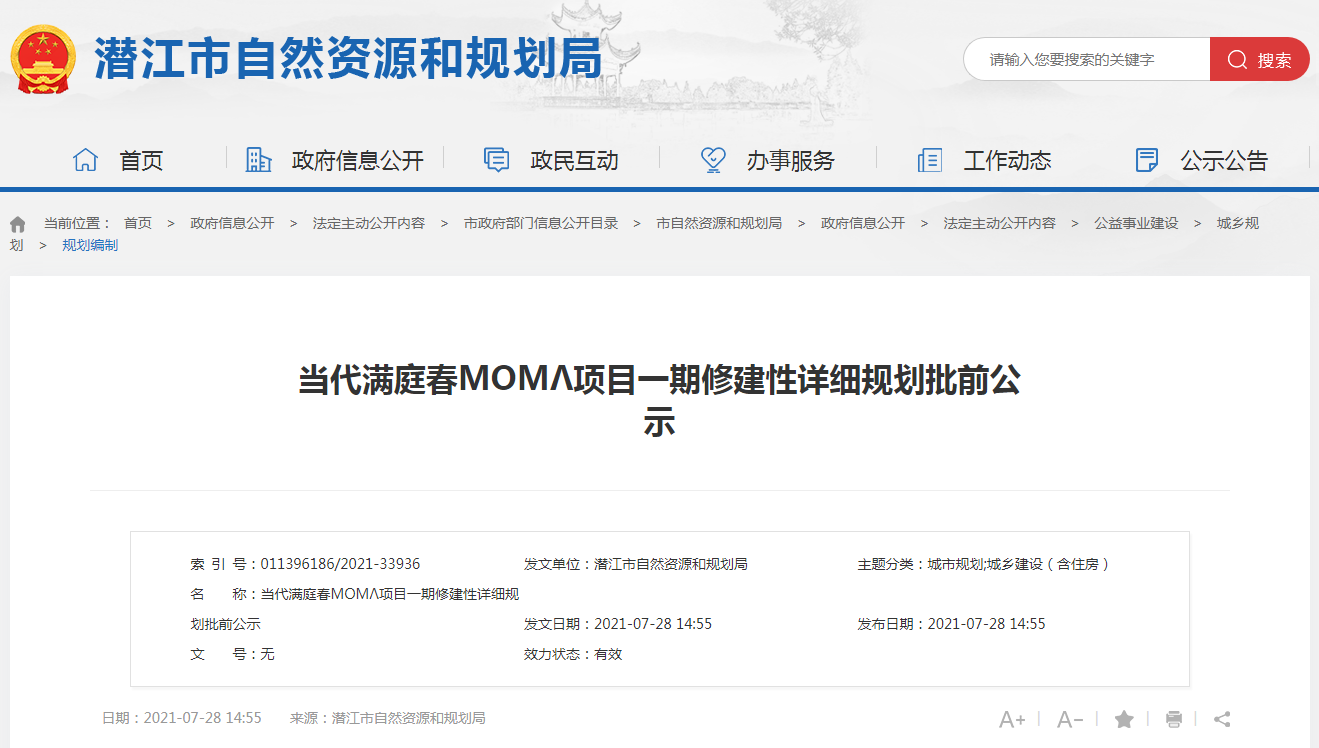Decrease font size with A- icon

(x=1070, y=719)
